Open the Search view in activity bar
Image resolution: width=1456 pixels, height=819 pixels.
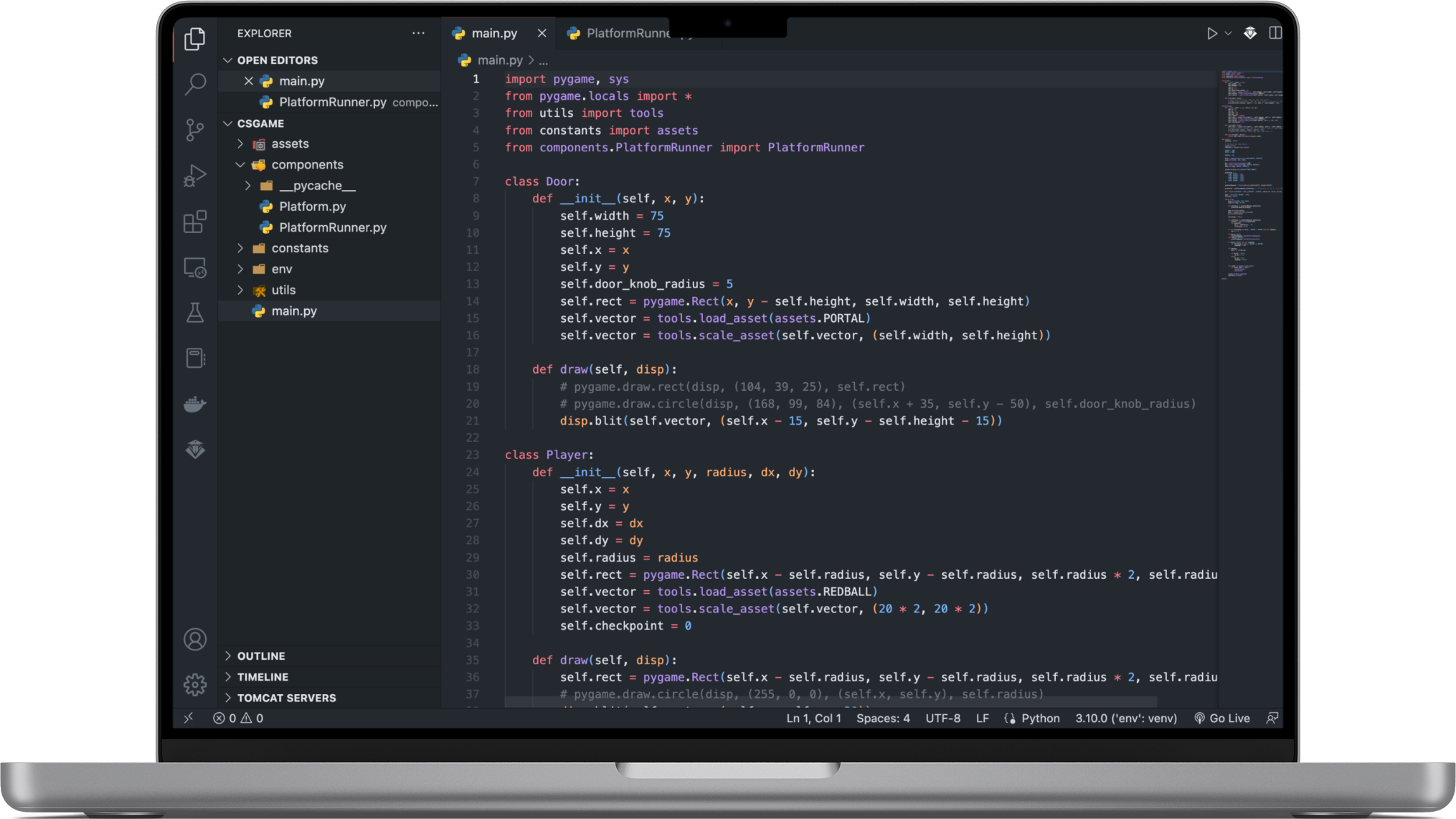tap(194, 84)
